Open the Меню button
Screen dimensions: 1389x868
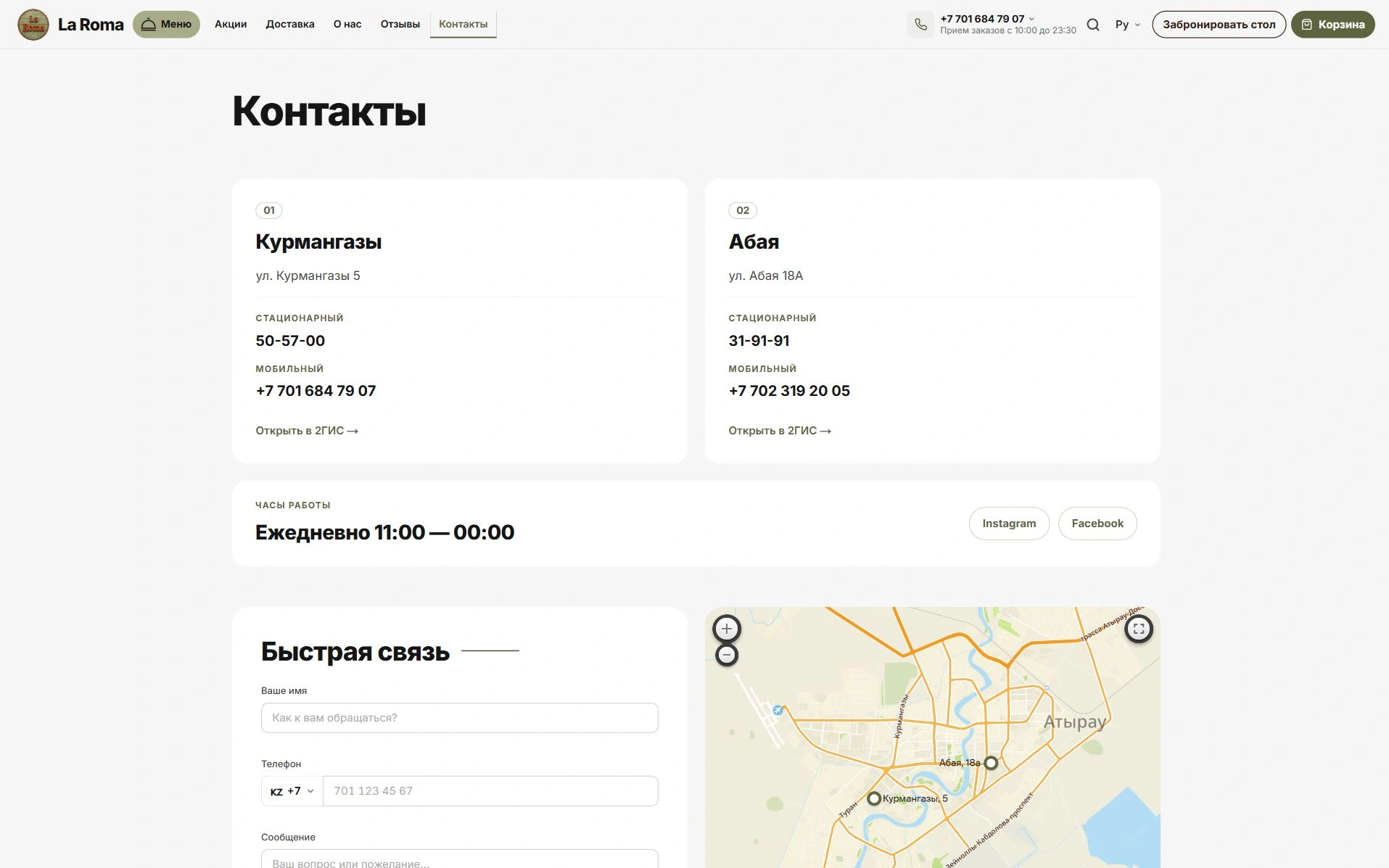pos(166,25)
